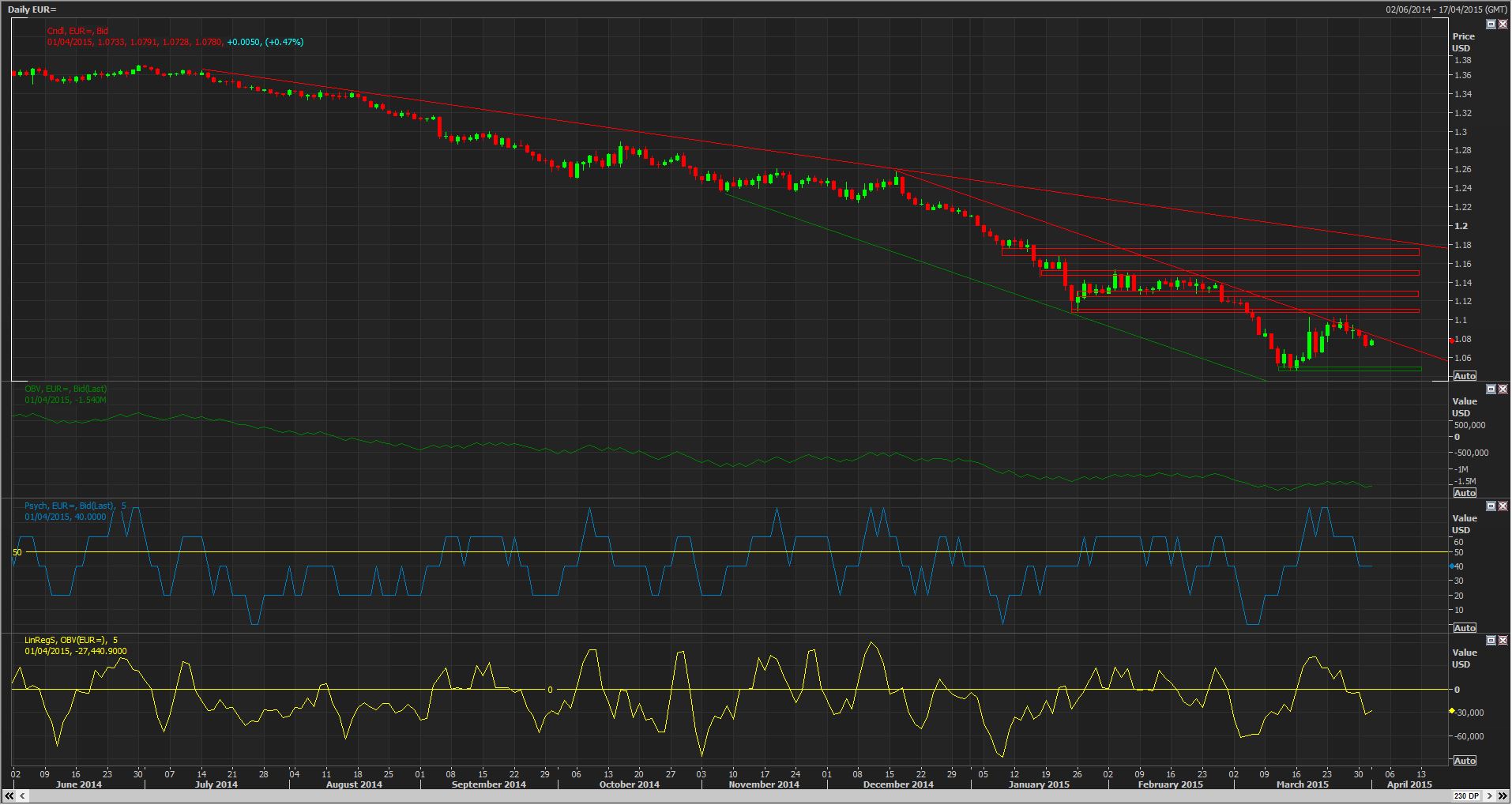This screenshot has width=1512, height=805.
Task: Click the Price USD axis label
Action: pos(1463,42)
